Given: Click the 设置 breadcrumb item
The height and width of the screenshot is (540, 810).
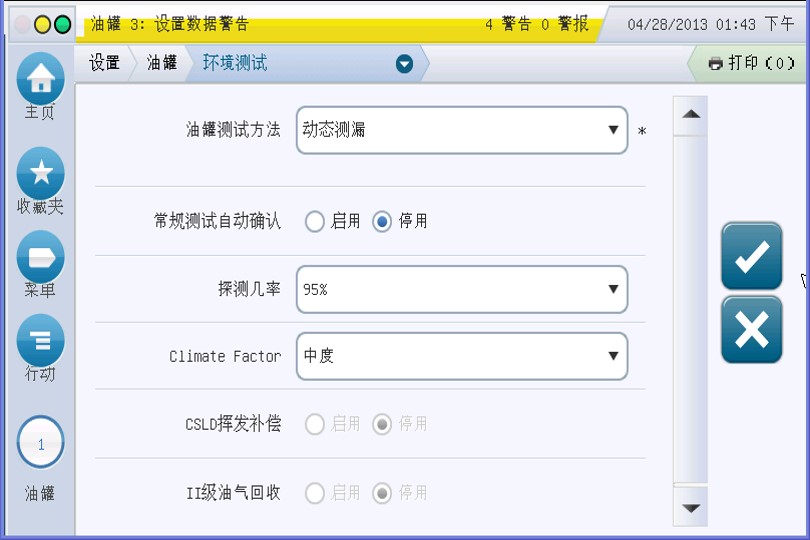Looking at the screenshot, I should (104, 63).
